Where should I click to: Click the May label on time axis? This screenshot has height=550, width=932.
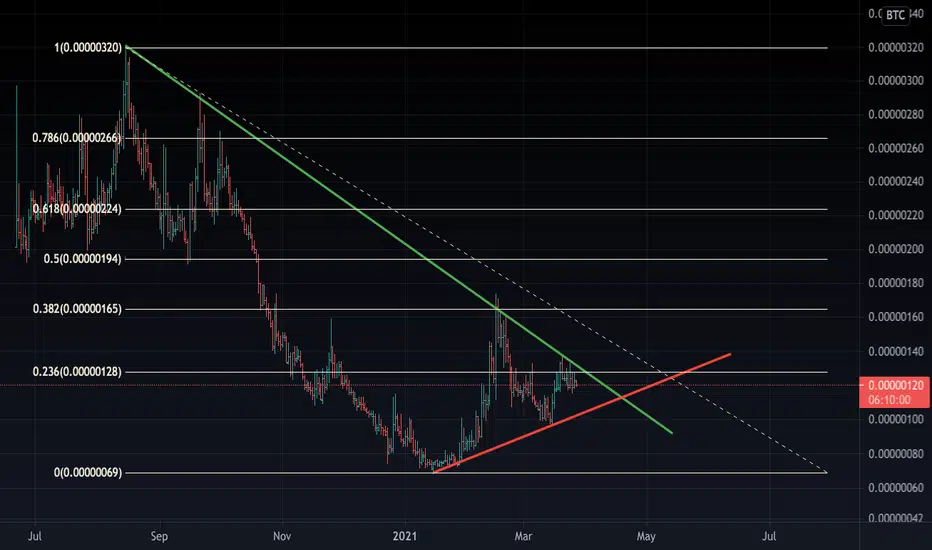click(646, 536)
